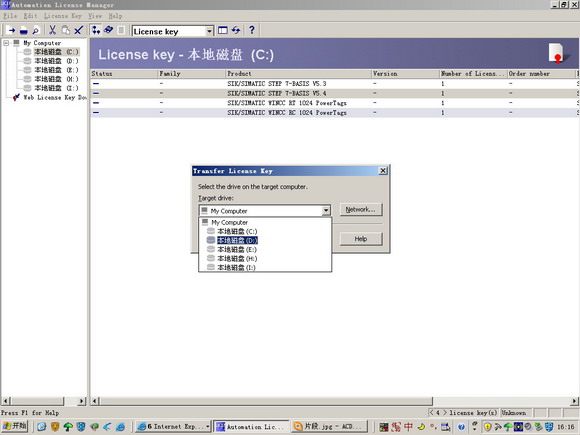This screenshot has width=580, height=435.
Task: Sort by the Order number column header
Action: pos(541,74)
